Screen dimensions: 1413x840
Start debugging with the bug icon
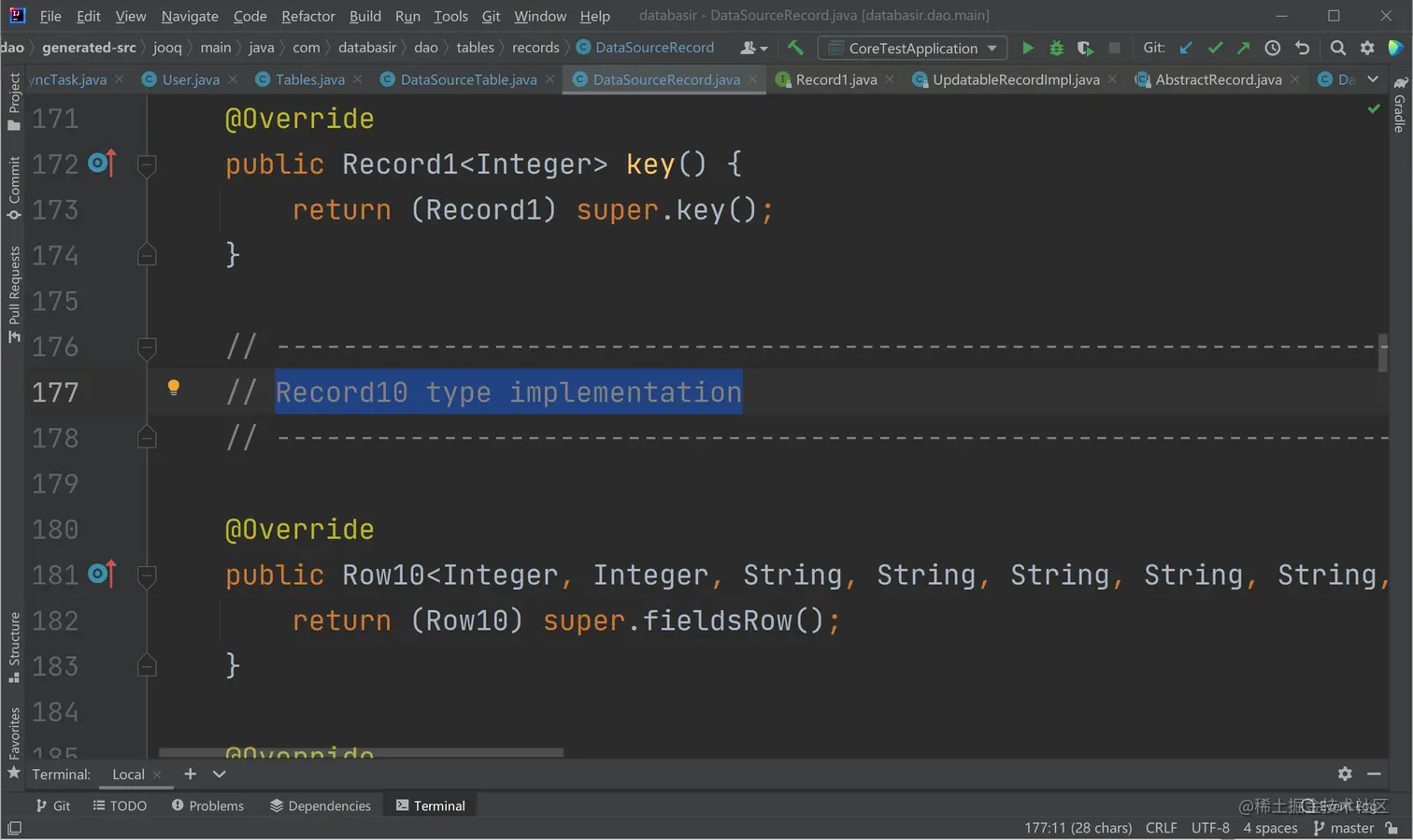coord(1056,48)
